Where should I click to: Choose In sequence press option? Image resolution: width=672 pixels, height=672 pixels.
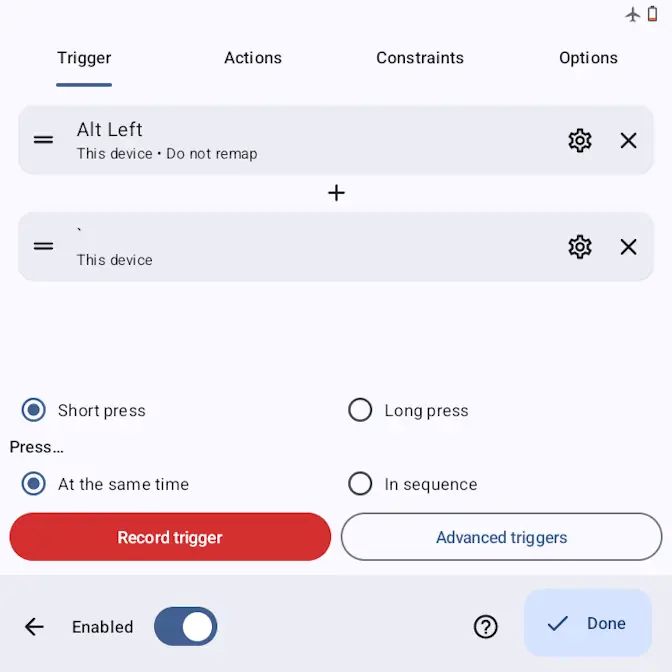[x=360, y=483]
